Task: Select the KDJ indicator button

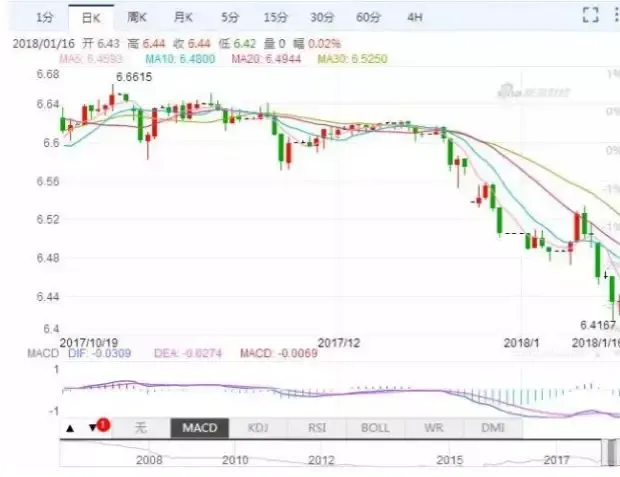Action: (x=258, y=428)
